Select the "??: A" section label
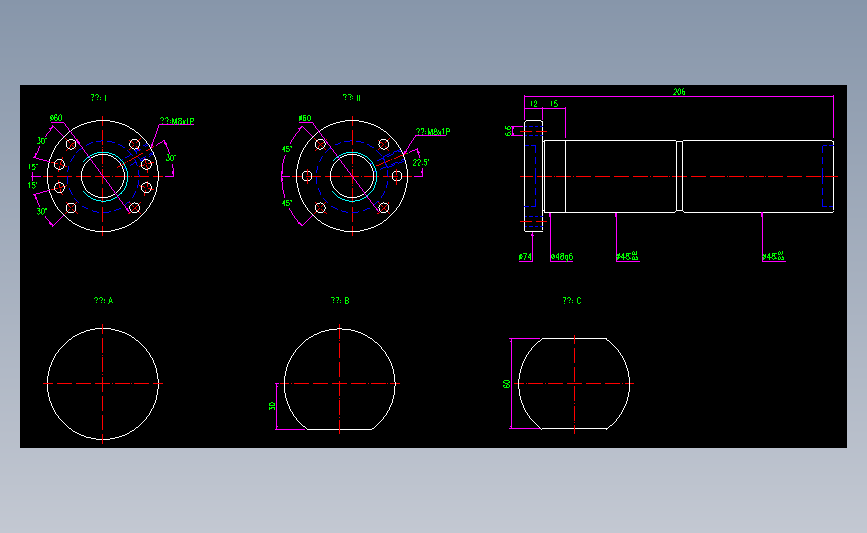Screen dimensions: 867x533 click(x=103, y=301)
